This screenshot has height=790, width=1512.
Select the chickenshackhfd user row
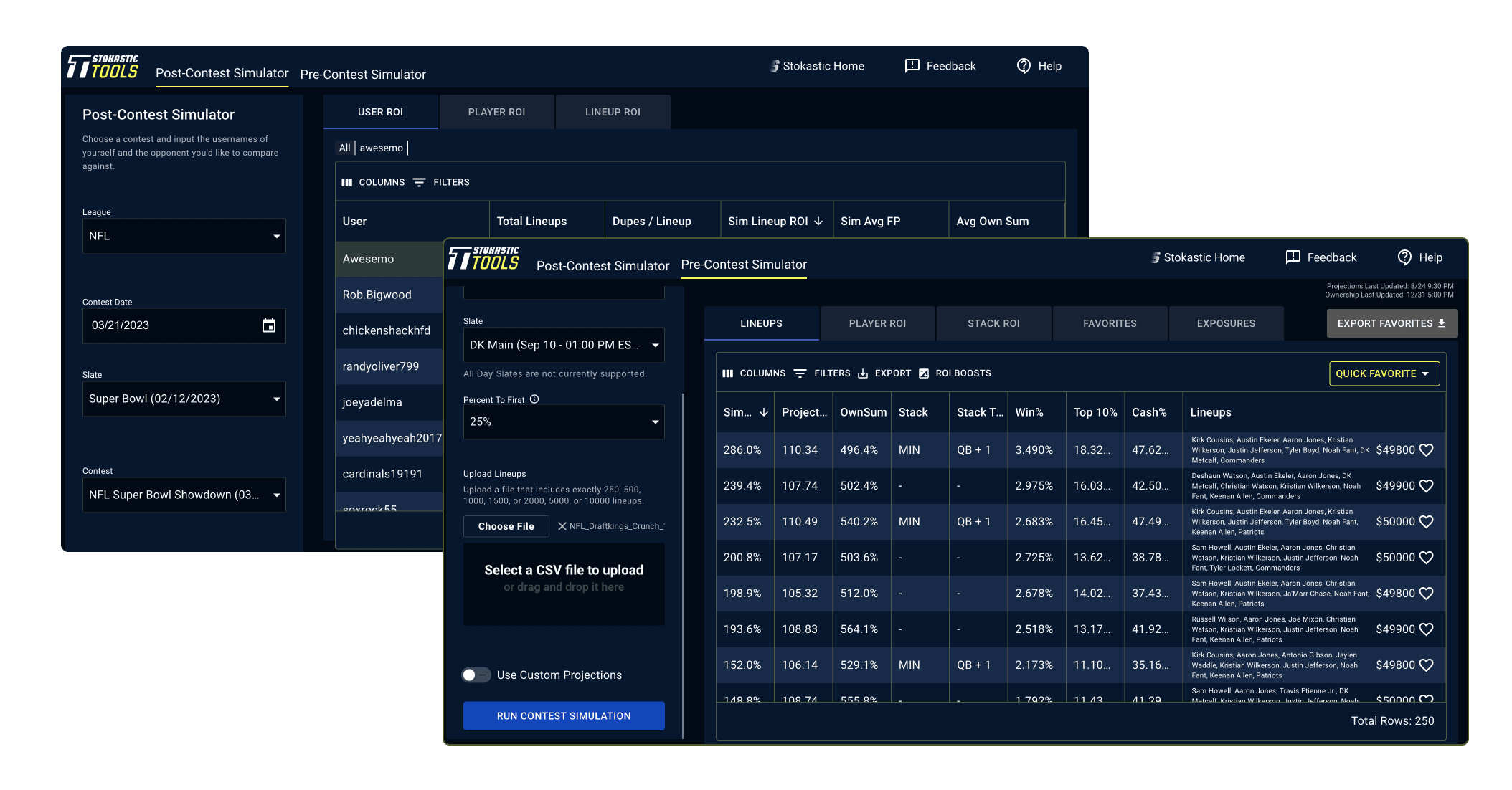389,330
